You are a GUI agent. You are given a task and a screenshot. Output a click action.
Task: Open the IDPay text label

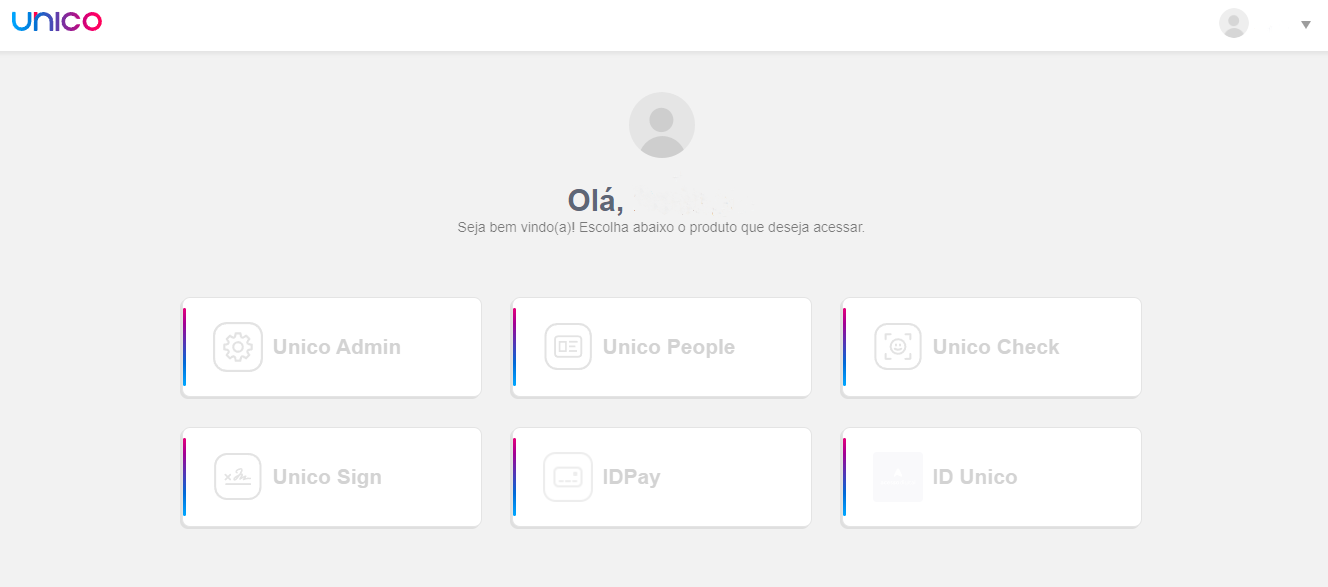coord(632,477)
